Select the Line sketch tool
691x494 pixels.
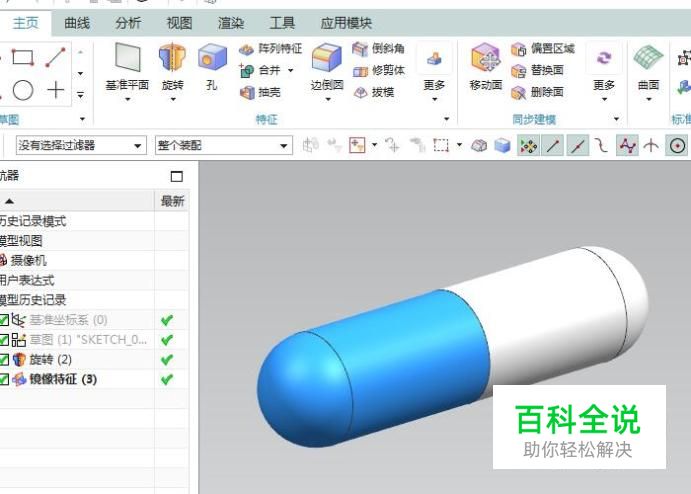click(x=56, y=57)
